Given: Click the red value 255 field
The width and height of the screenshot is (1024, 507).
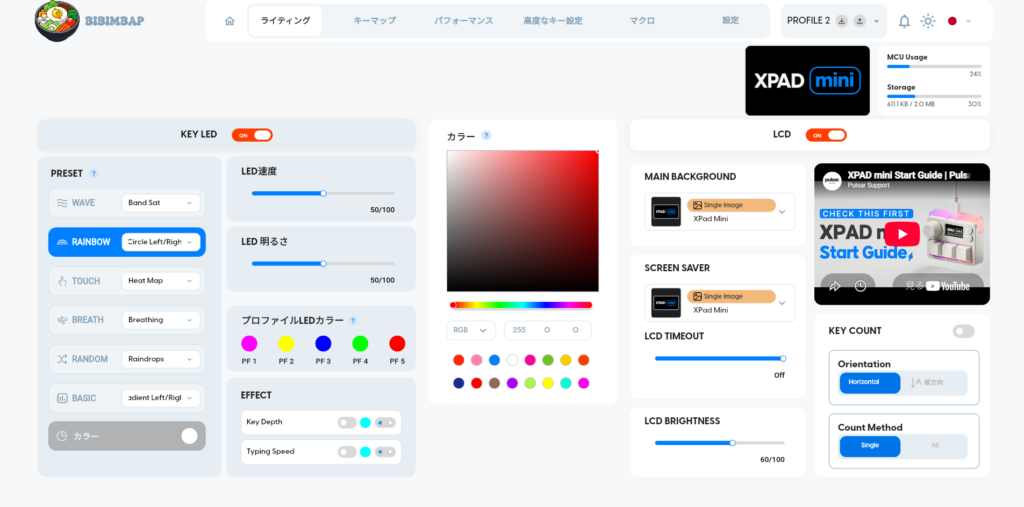Looking at the screenshot, I should pos(519,331).
